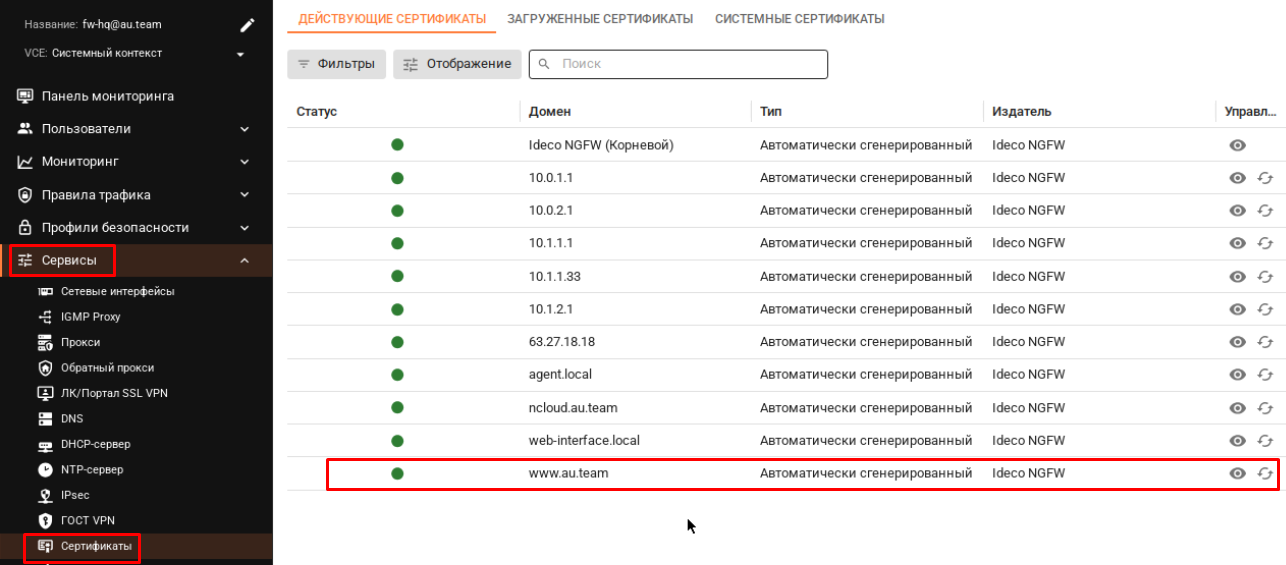The width and height of the screenshot is (1286, 565).
Task: Show details for agent.local certificate eye
Action: pos(1237,375)
